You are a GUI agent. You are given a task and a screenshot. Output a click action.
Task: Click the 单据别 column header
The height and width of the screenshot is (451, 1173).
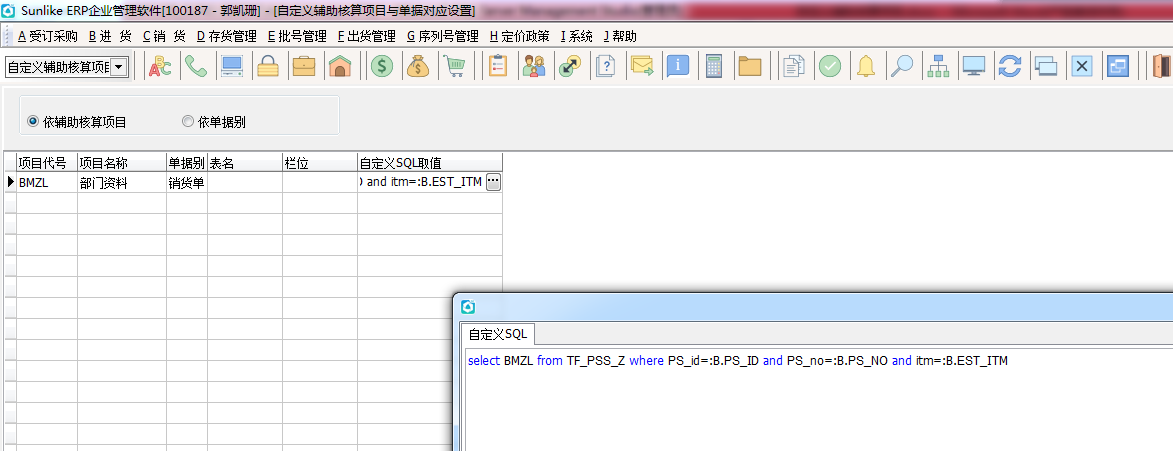tap(187, 163)
